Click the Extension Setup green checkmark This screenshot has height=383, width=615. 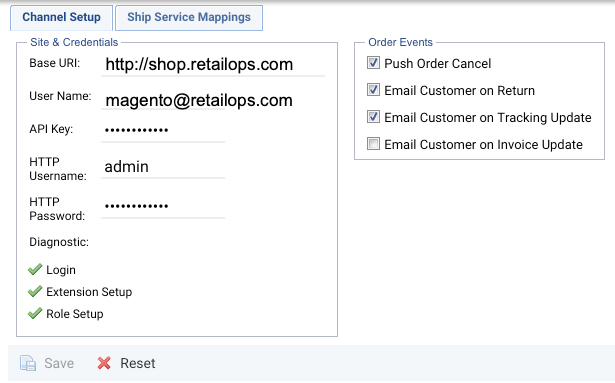tap(35, 291)
